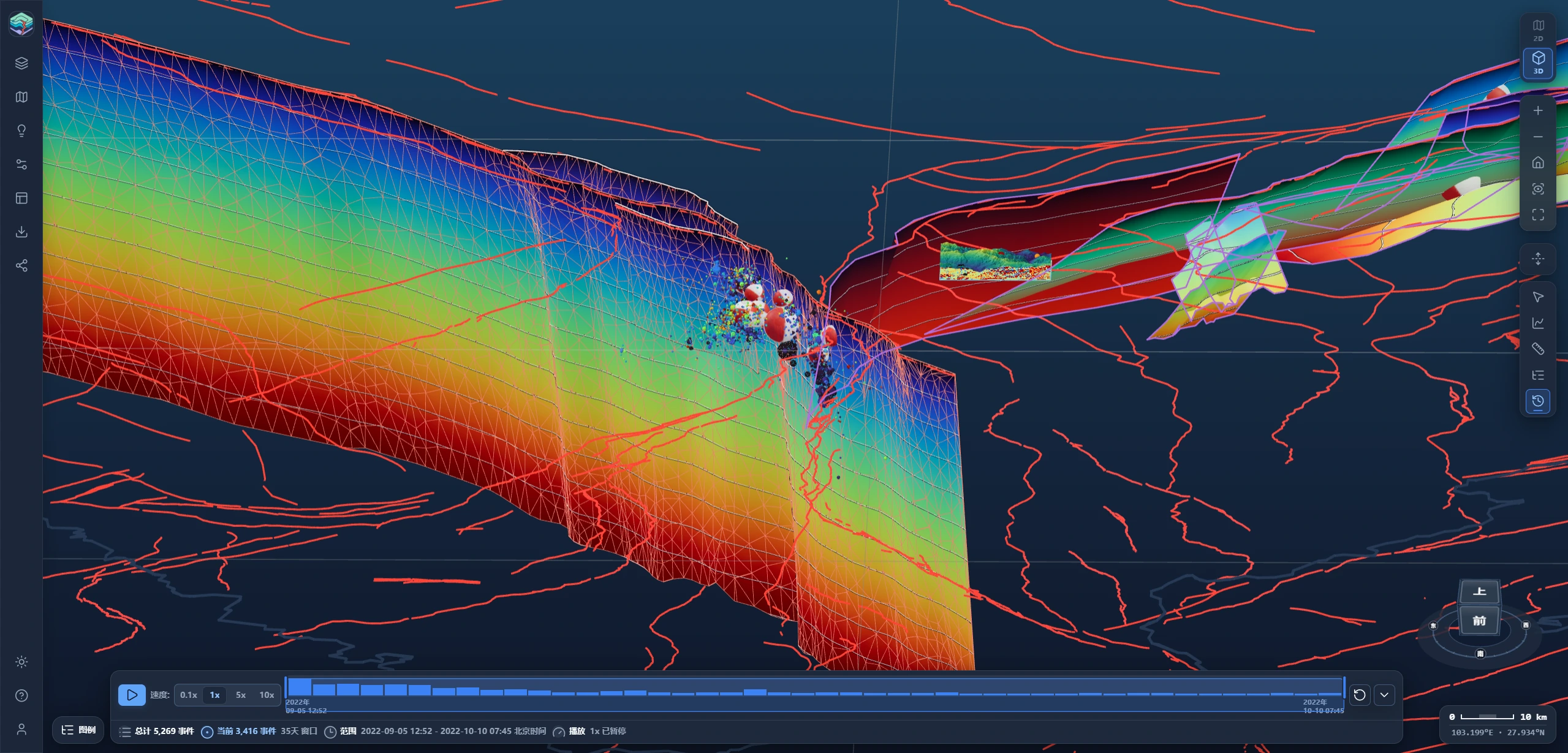Switch to 2D map view

click(x=1538, y=30)
